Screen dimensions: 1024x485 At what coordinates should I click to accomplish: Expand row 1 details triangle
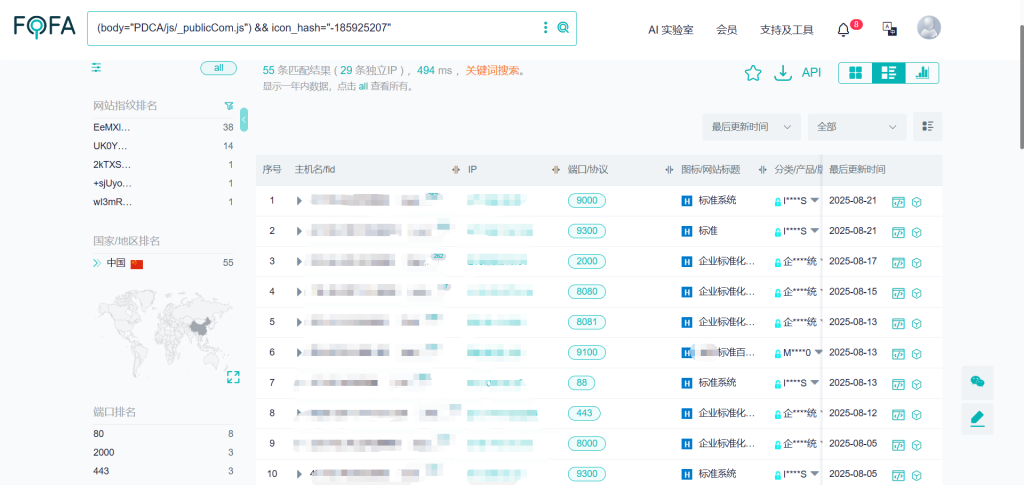299,201
